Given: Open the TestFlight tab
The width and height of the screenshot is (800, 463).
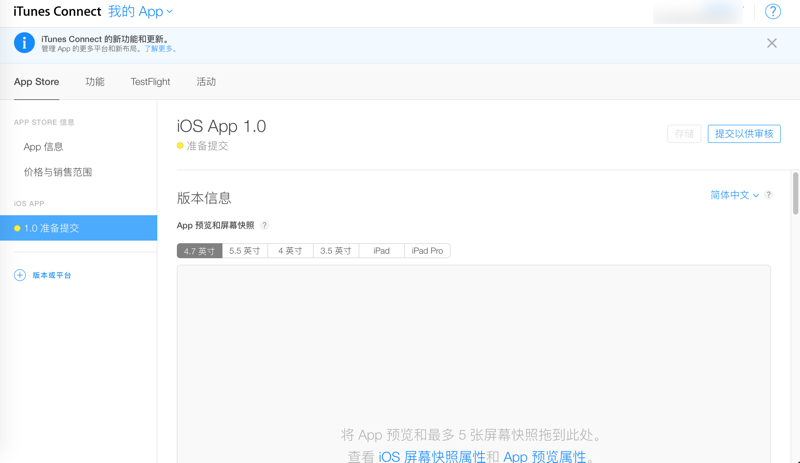Looking at the screenshot, I should click(150, 82).
